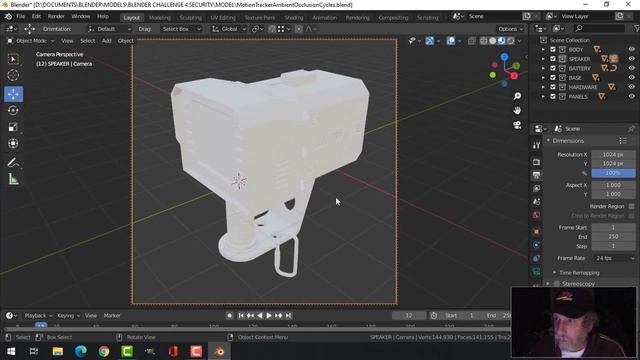Open the Object Data camera properties tab

[536, 271]
